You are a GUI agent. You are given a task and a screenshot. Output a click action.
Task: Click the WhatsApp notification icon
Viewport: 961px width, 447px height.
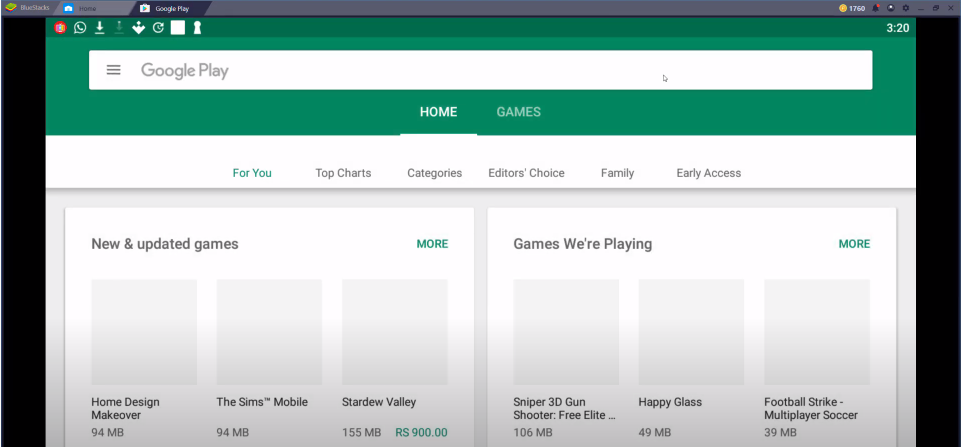point(80,28)
